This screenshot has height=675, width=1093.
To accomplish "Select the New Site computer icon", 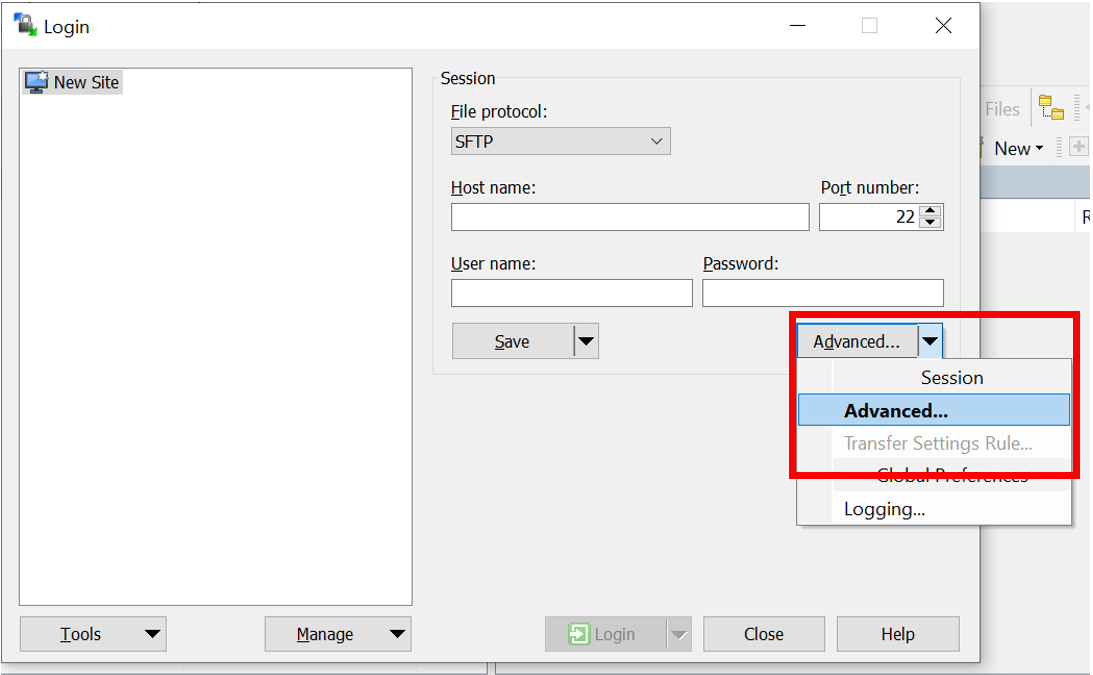I will click(x=37, y=82).
